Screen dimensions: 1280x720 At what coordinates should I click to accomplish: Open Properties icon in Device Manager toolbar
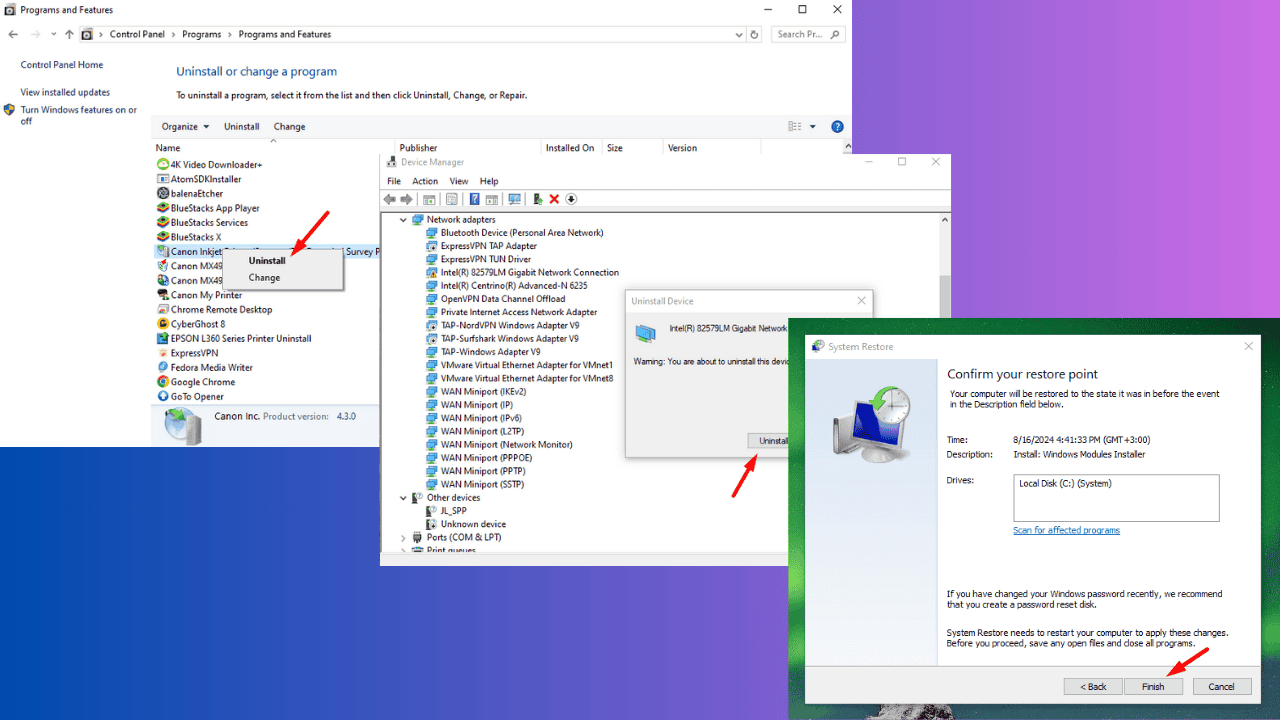tap(452, 199)
